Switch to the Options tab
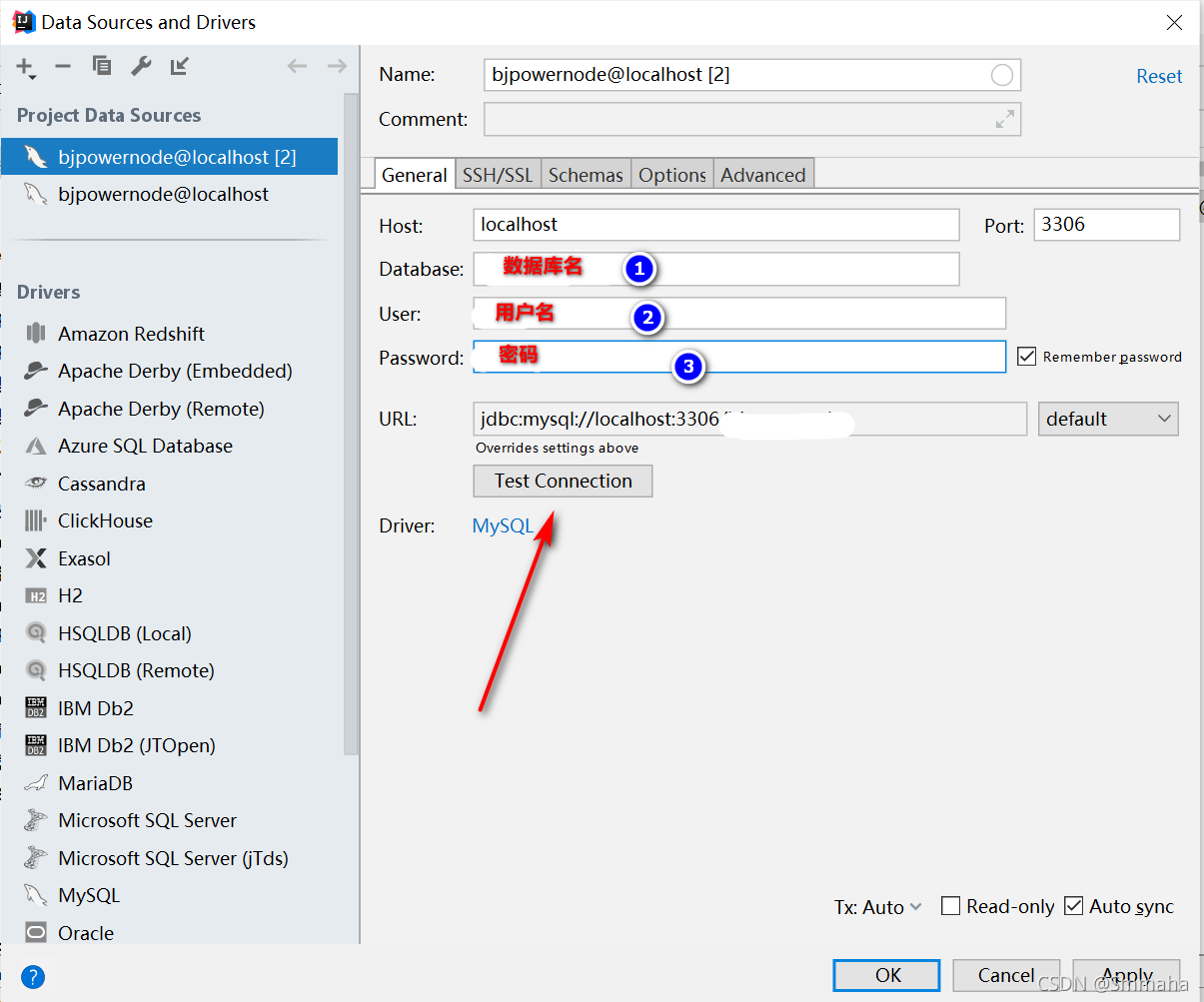The height and width of the screenshot is (1002, 1204). coord(672,175)
